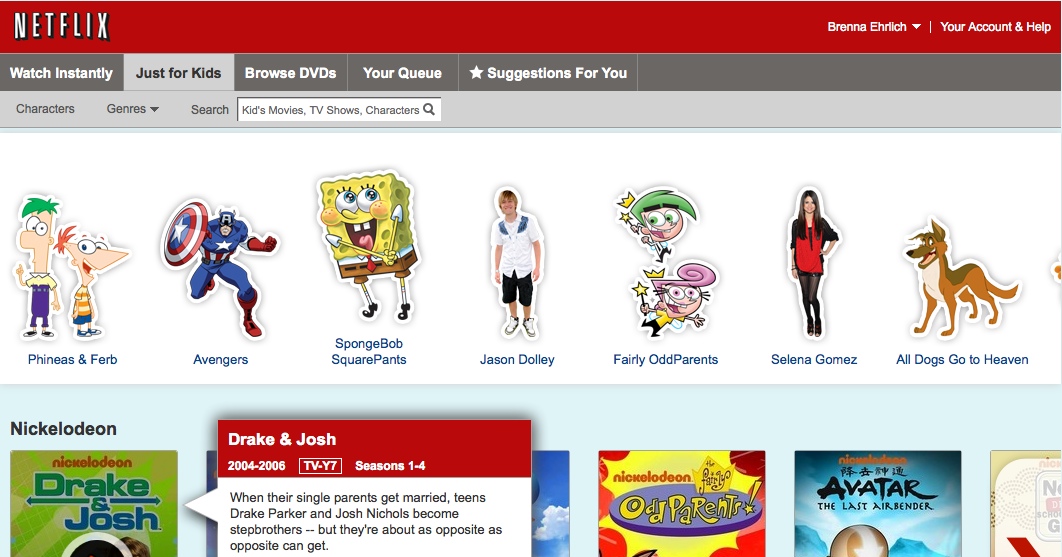Click the Netflix logo
This screenshot has width=1062, height=557.
click(62, 26)
